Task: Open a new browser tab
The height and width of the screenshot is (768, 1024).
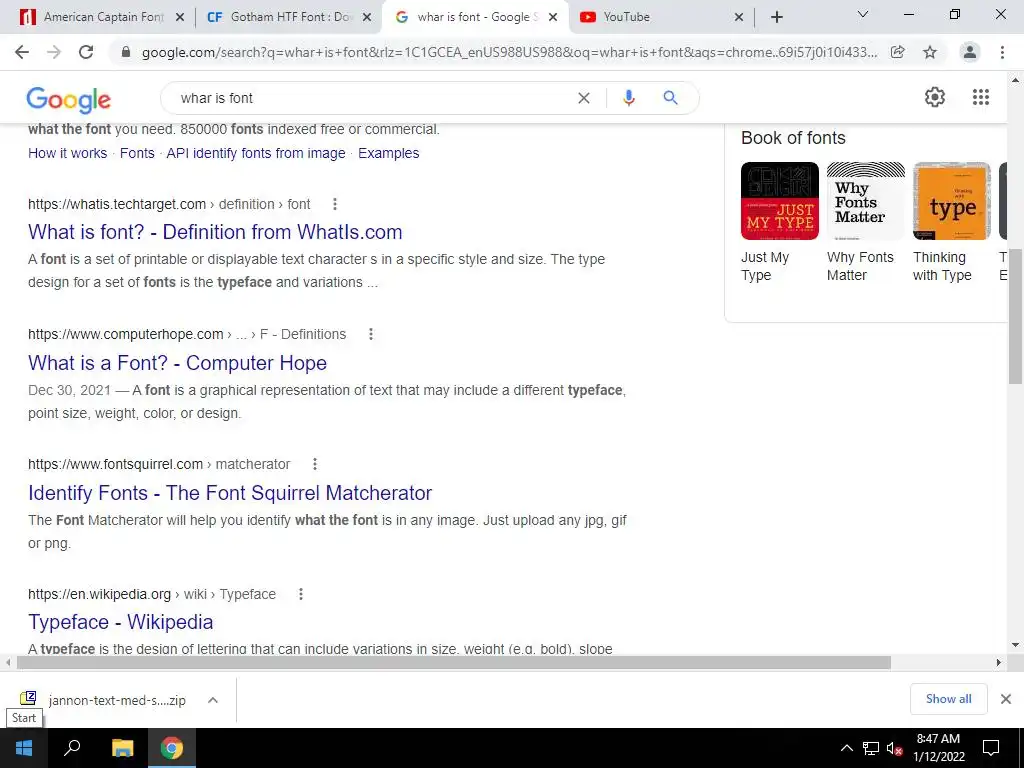Action: point(776,18)
